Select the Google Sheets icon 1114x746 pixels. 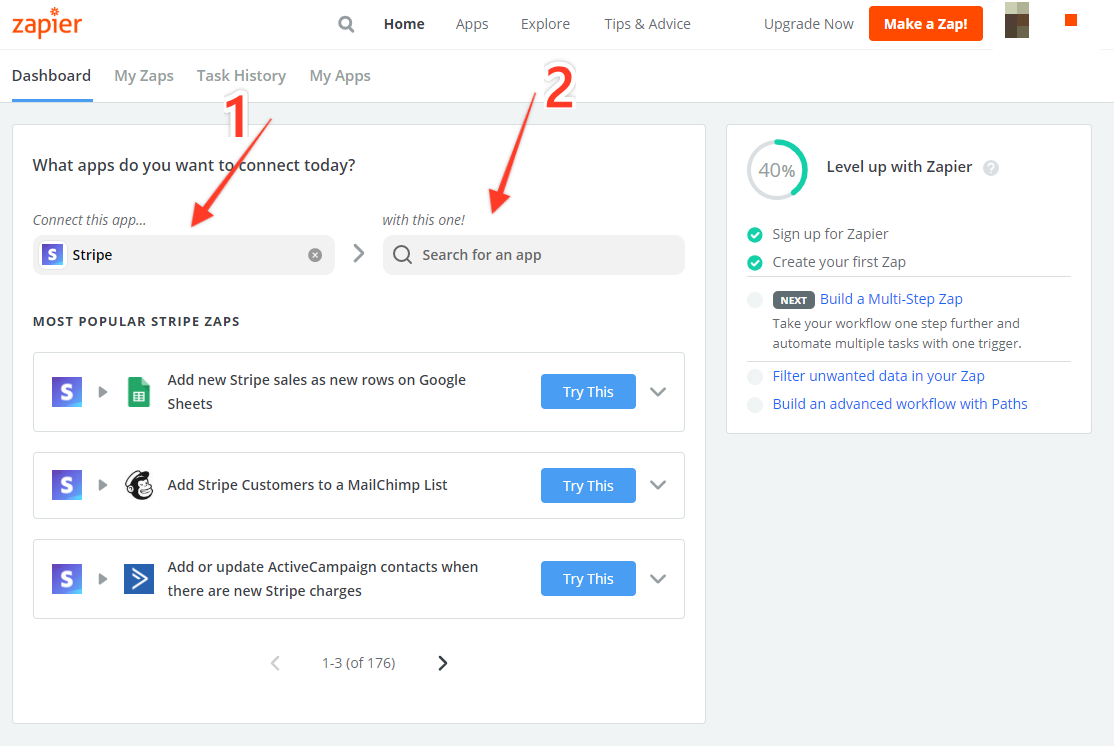[x=138, y=391]
